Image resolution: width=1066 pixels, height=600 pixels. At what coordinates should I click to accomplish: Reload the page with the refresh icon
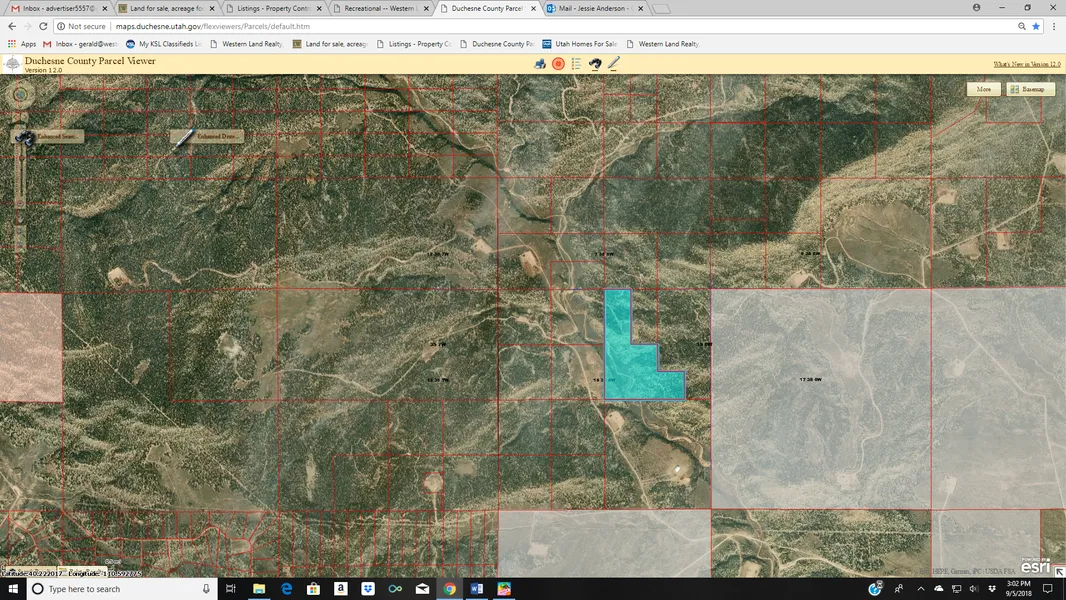pyautogui.click(x=44, y=26)
